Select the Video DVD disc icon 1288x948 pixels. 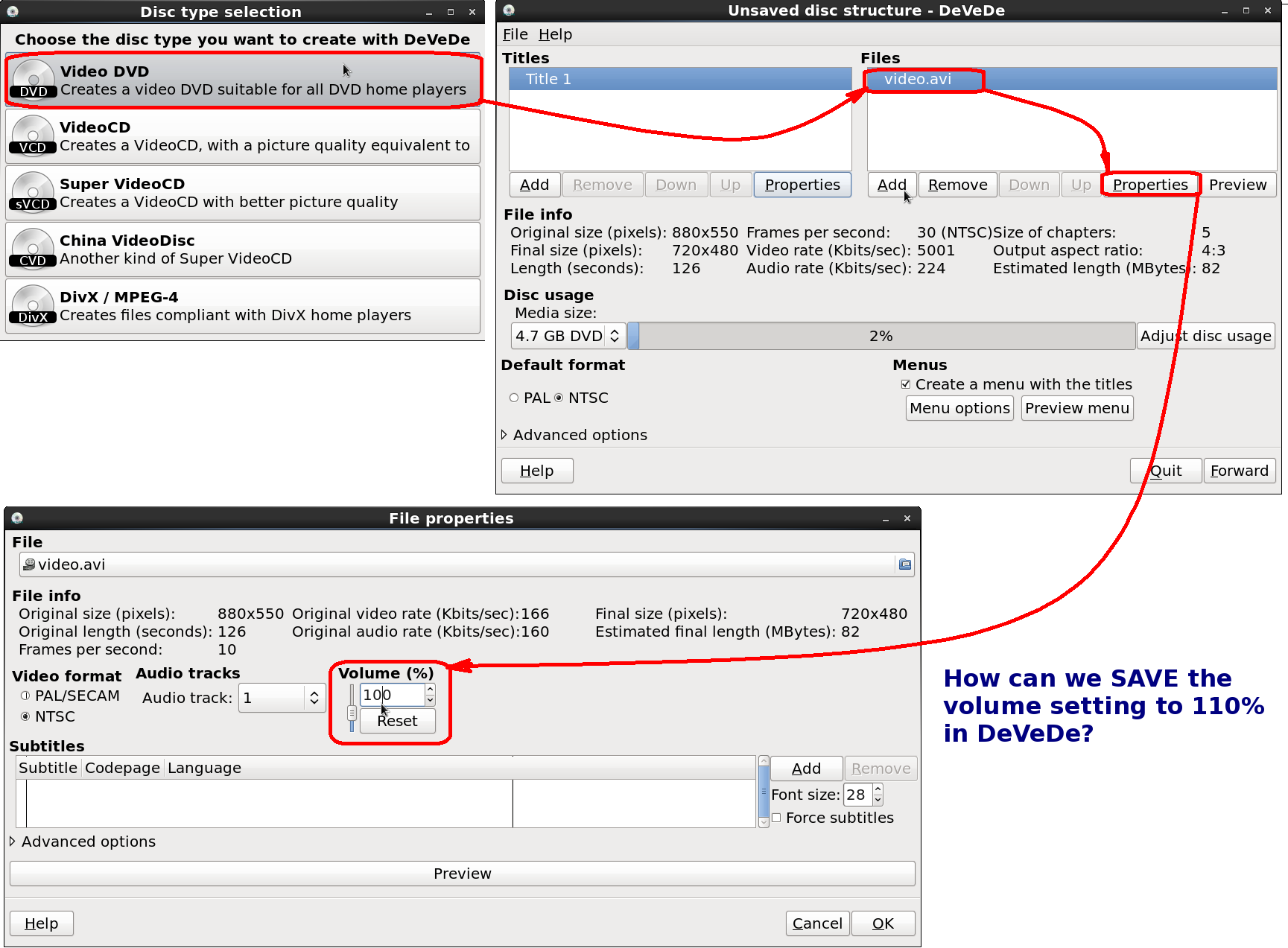(x=34, y=80)
